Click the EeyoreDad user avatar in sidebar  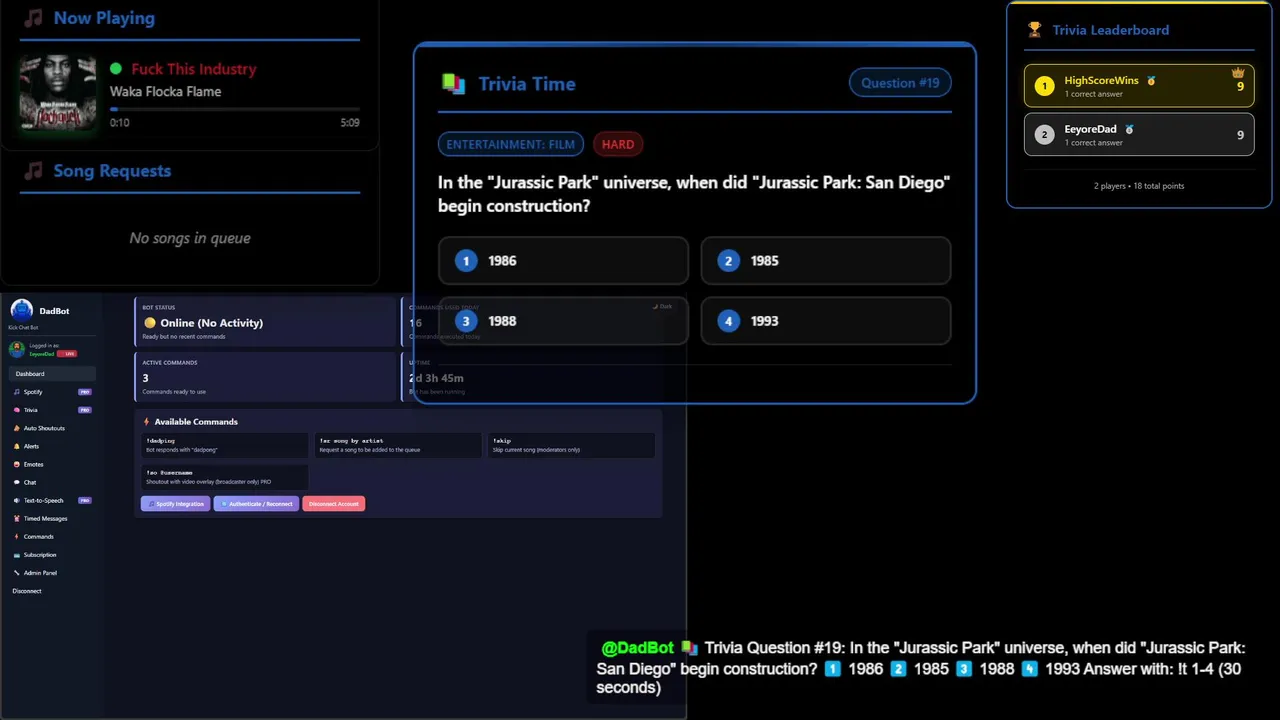[16, 349]
